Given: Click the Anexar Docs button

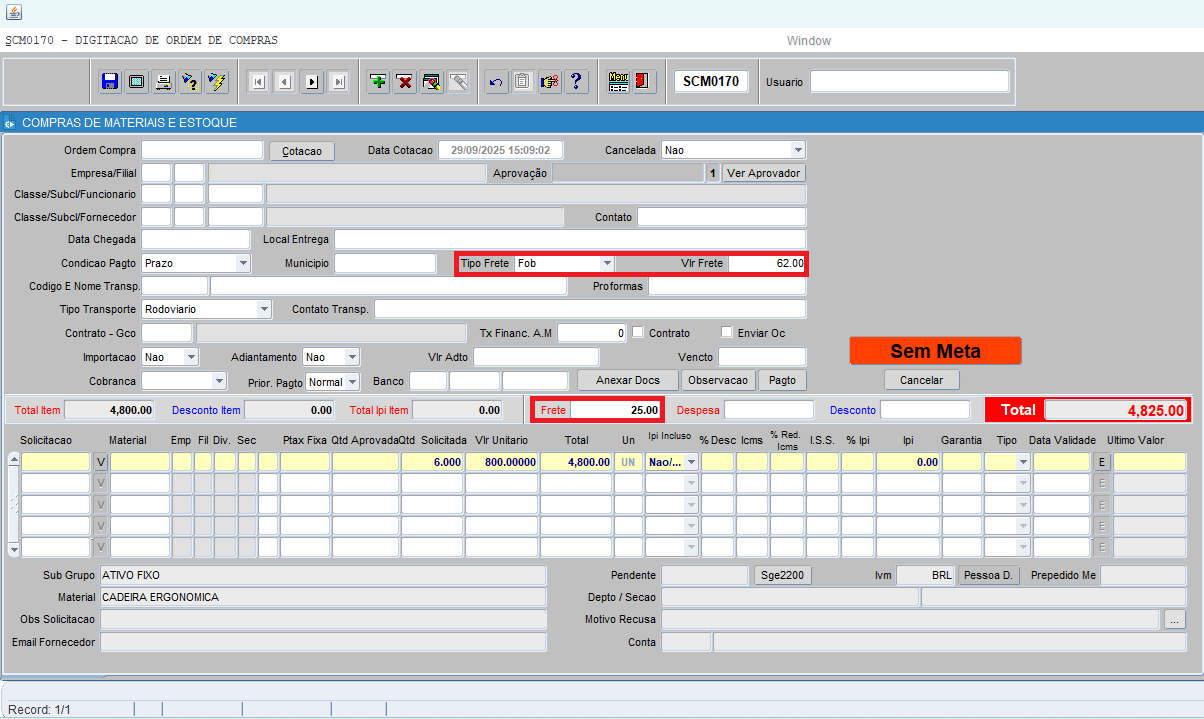Looking at the screenshot, I should pyautogui.click(x=627, y=380).
